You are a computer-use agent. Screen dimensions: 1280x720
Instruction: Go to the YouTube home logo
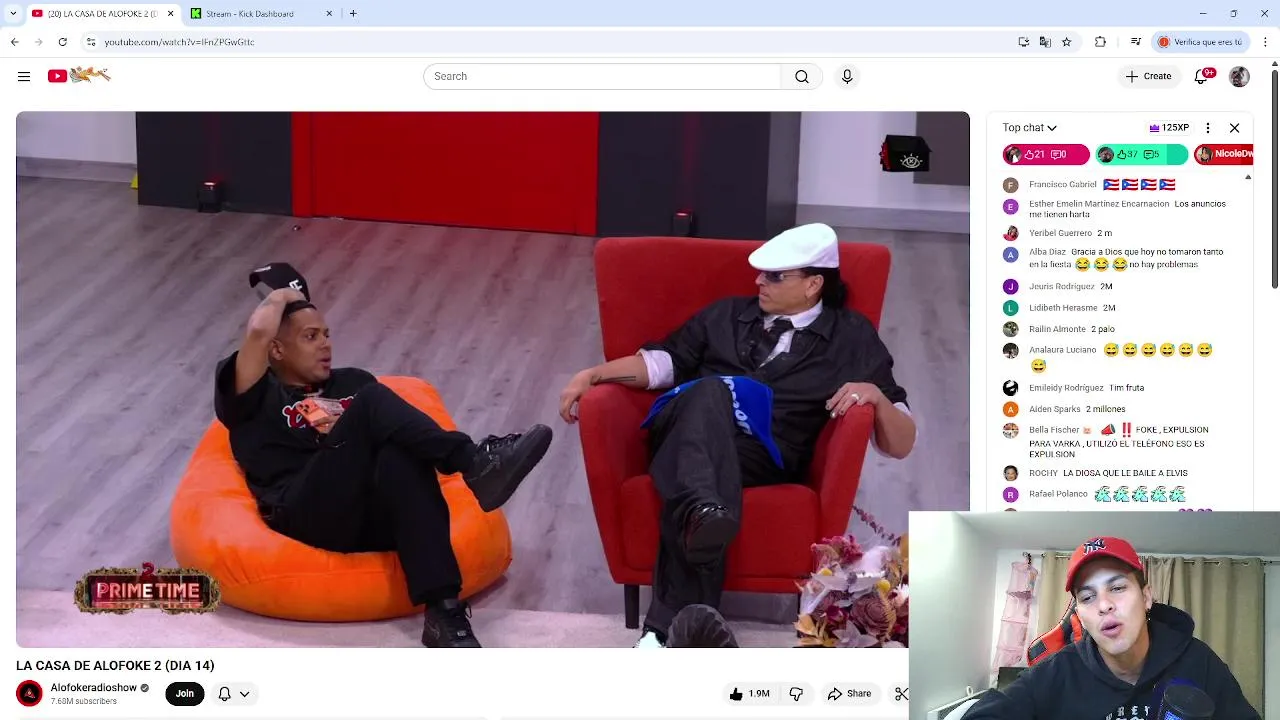tap(79, 75)
